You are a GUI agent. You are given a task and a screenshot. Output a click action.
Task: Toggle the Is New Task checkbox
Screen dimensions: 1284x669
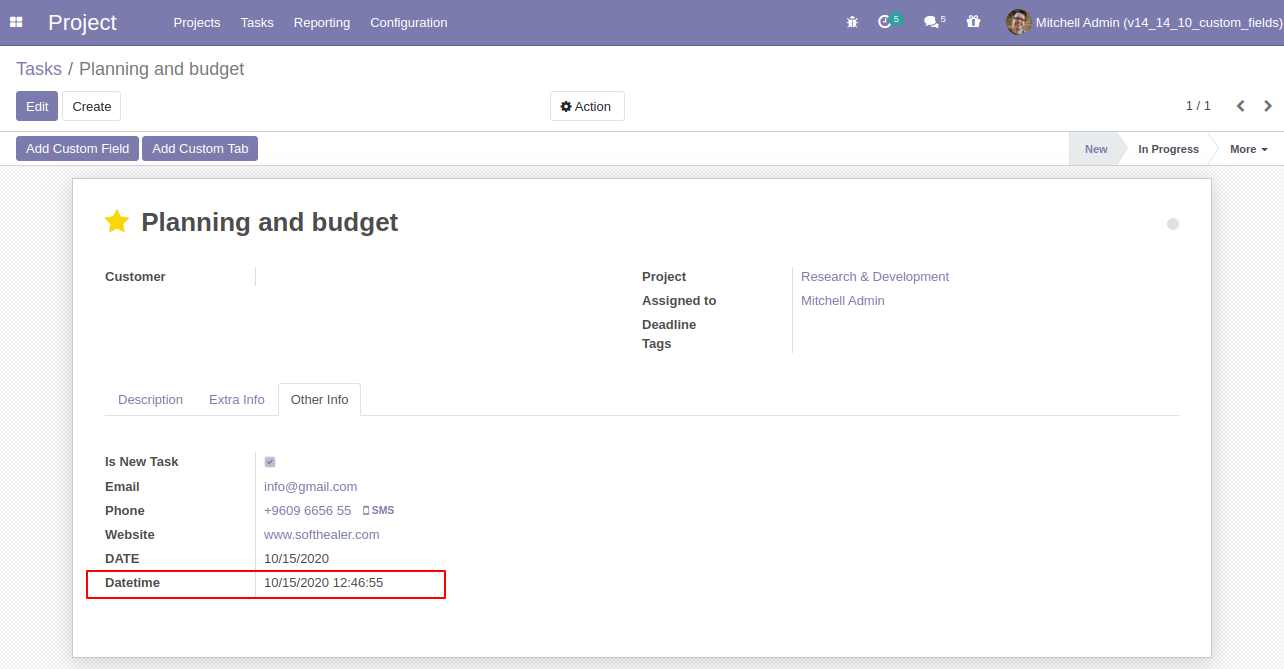click(270, 462)
